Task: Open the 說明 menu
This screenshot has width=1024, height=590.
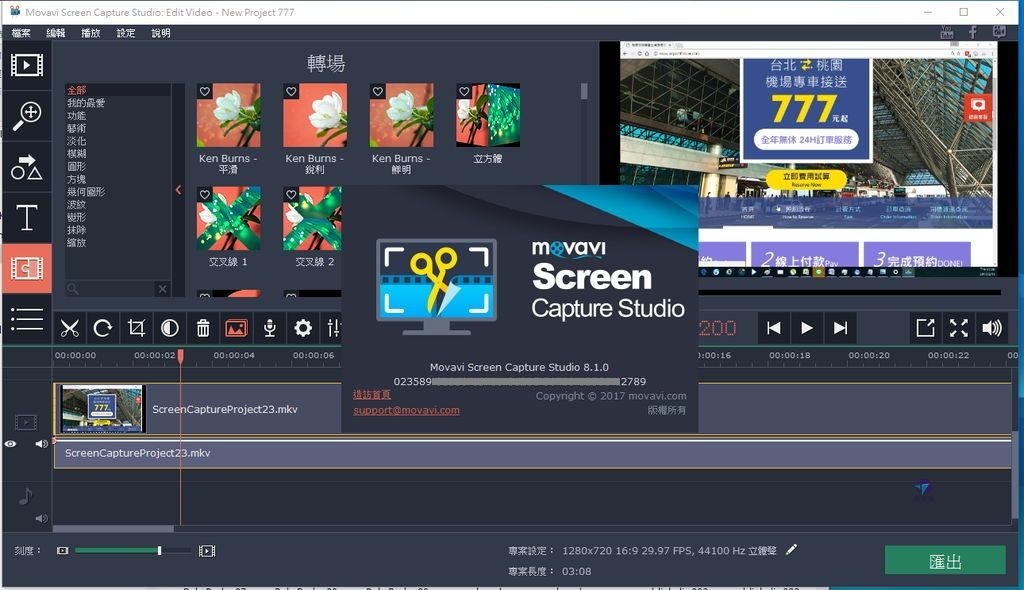Action: pos(161,33)
